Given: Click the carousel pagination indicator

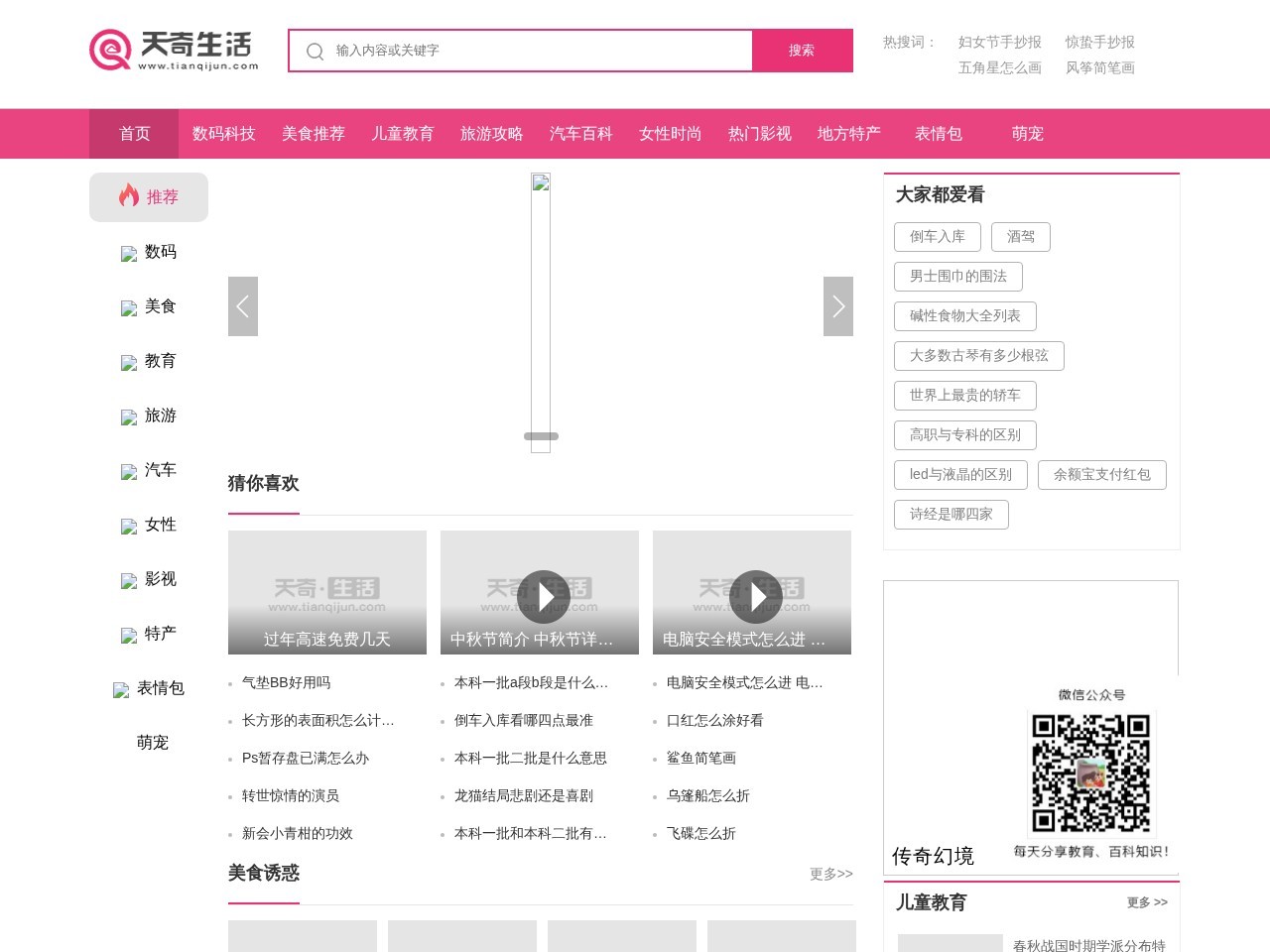Looking at the screenshot, I should pyautogui.click(x=541, y=436).
